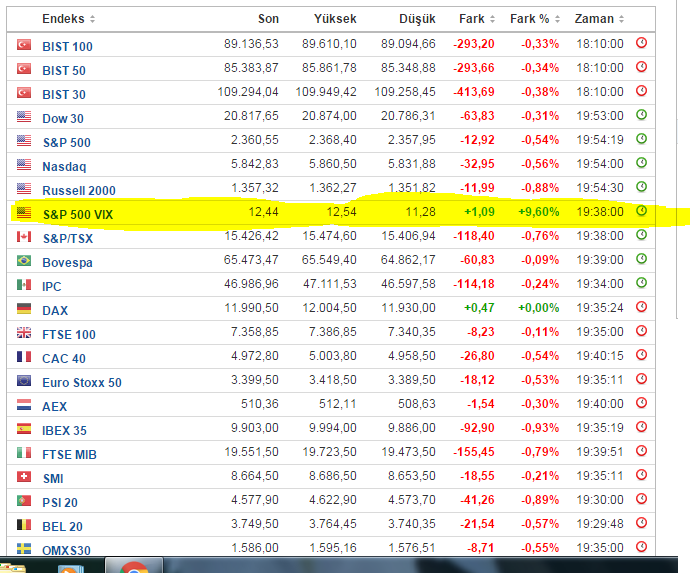Open the PSI 20 index link
Viewport: 690px width, 573px height.
(x=59, y=503)
